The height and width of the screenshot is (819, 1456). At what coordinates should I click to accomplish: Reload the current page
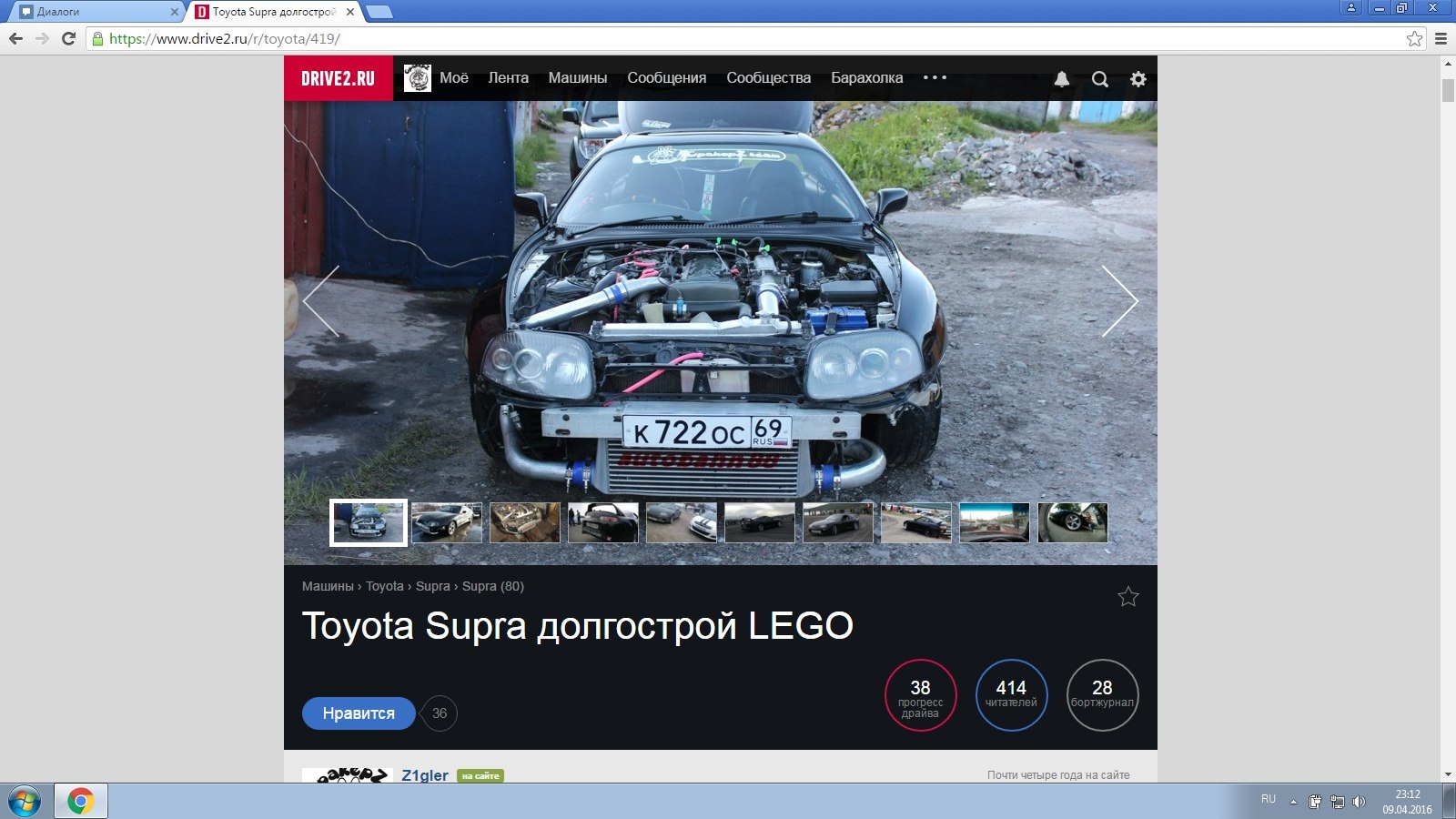[x=68, y=38]
